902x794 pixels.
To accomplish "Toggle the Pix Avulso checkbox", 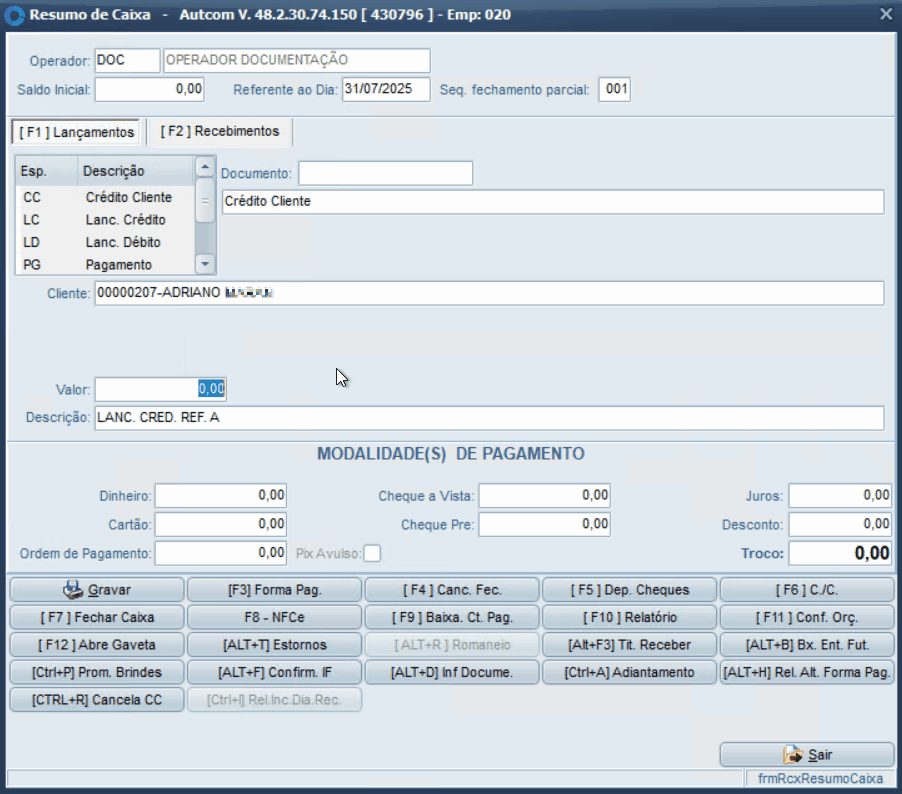I will pos(372,553).
